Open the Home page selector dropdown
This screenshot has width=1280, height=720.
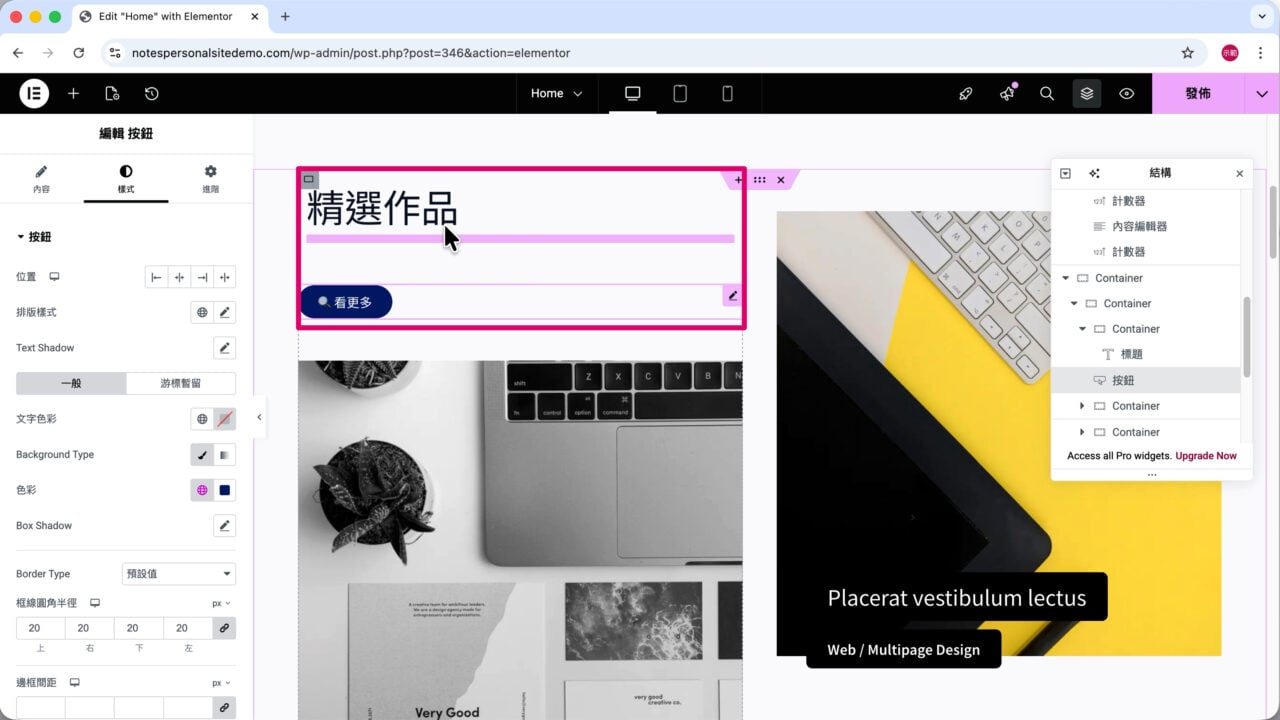pyautogui.click(x=556, y=93)
